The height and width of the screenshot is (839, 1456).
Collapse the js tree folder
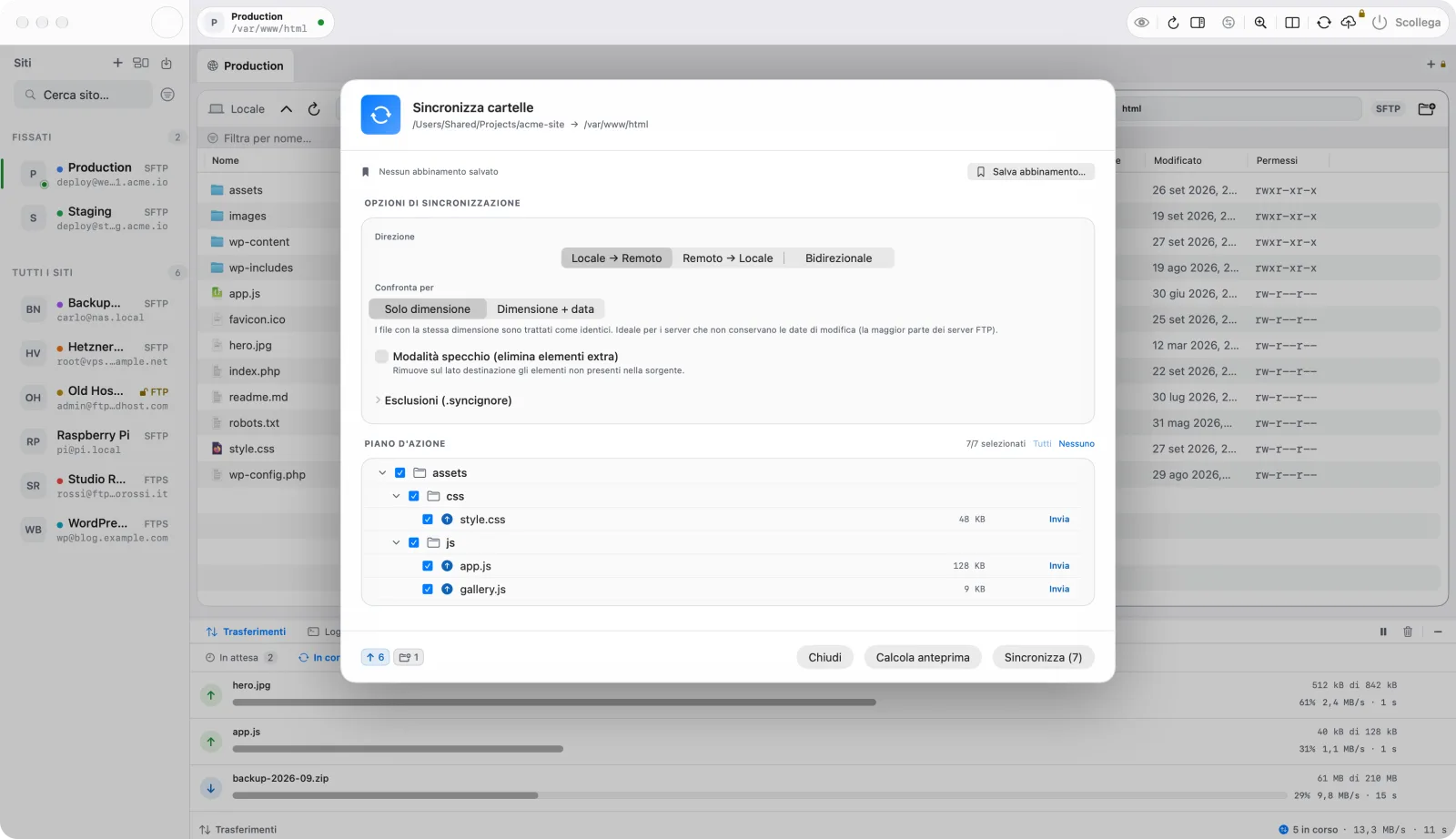(396, 542)
